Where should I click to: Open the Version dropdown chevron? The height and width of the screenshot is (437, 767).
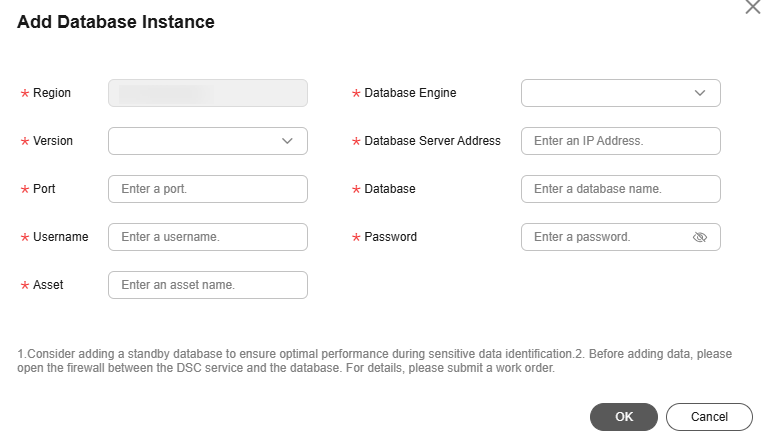(287, 141)
